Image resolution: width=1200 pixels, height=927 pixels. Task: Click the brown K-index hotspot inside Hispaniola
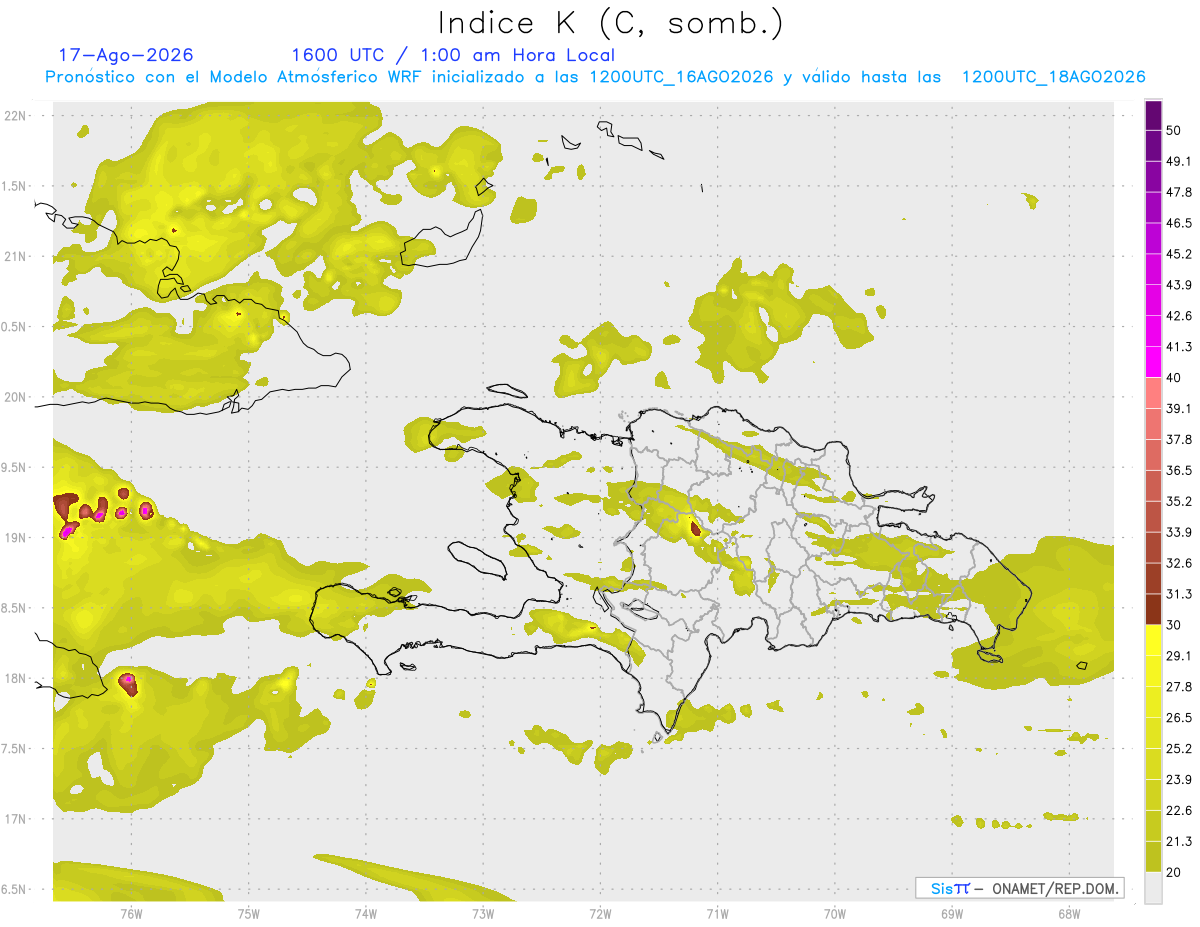tap(695, 528)
